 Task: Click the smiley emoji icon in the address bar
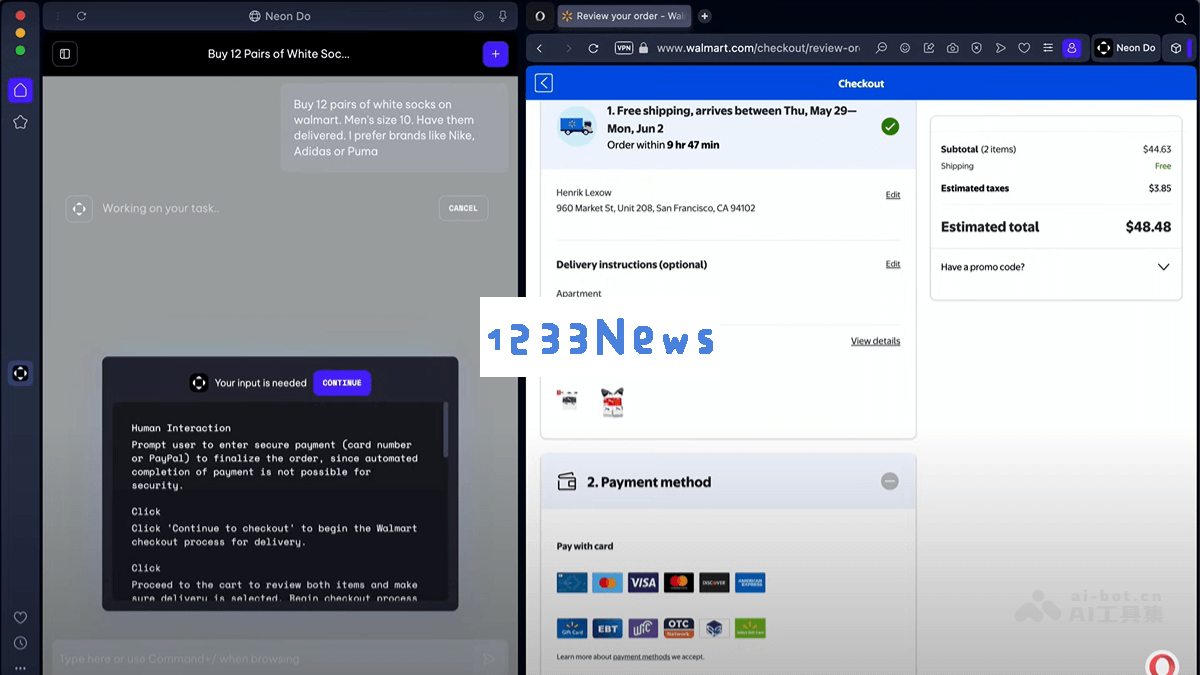pos(905,48)
